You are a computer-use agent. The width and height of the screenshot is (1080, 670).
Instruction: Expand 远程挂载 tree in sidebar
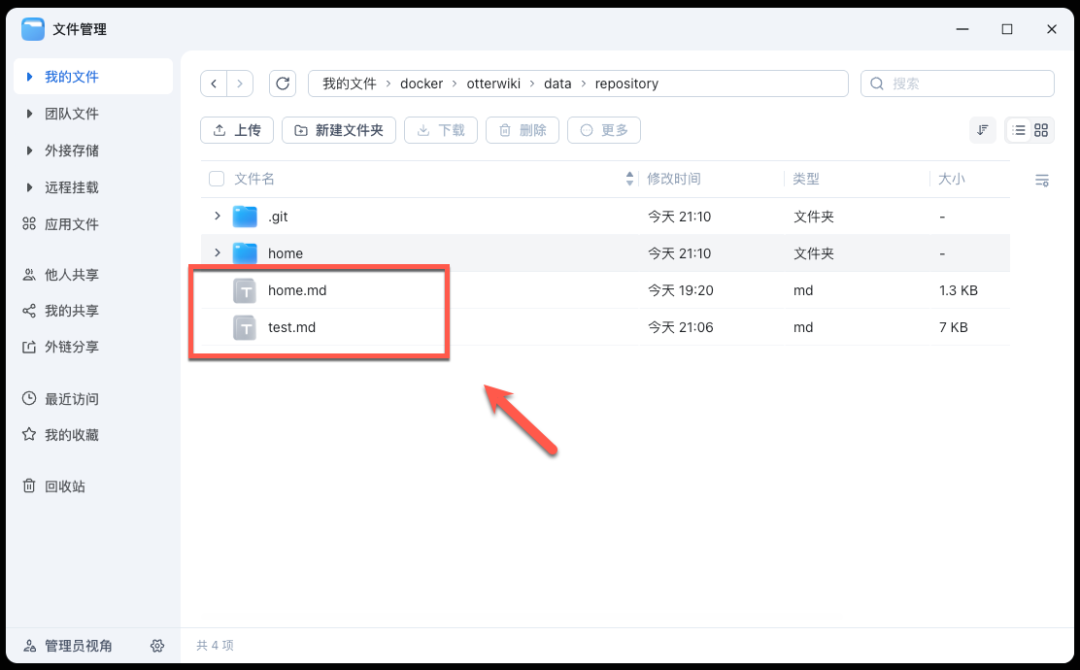[29, 187]
